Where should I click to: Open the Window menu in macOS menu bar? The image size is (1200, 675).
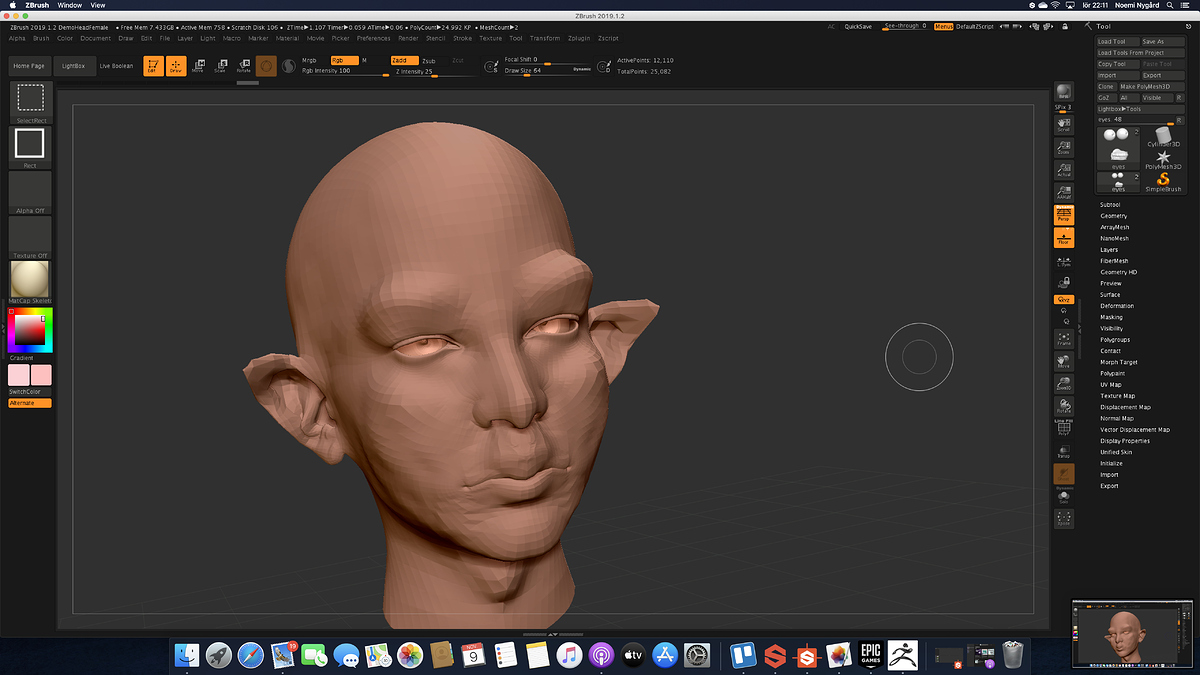click(70, 5)
